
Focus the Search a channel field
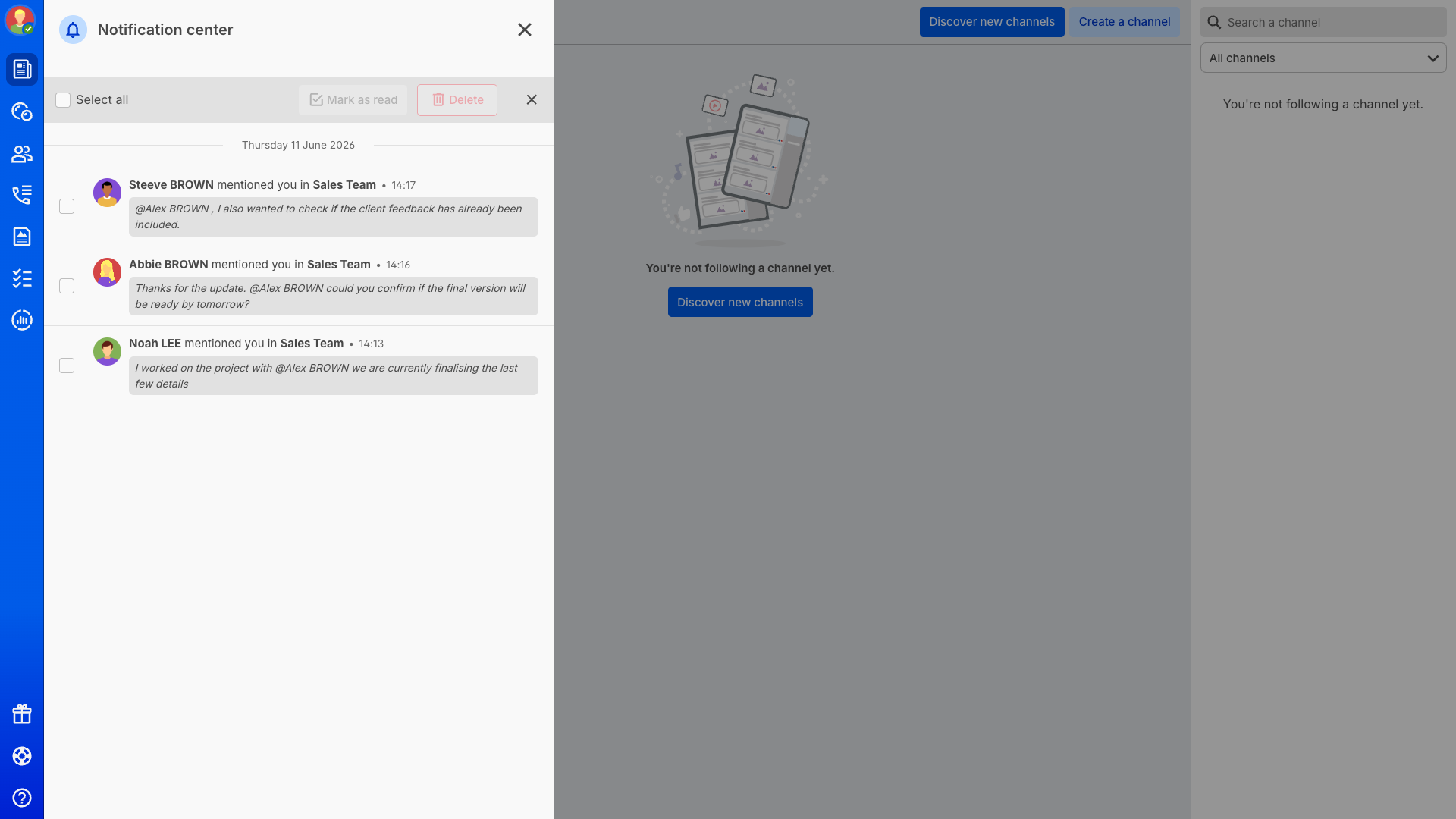[1323, 23]
